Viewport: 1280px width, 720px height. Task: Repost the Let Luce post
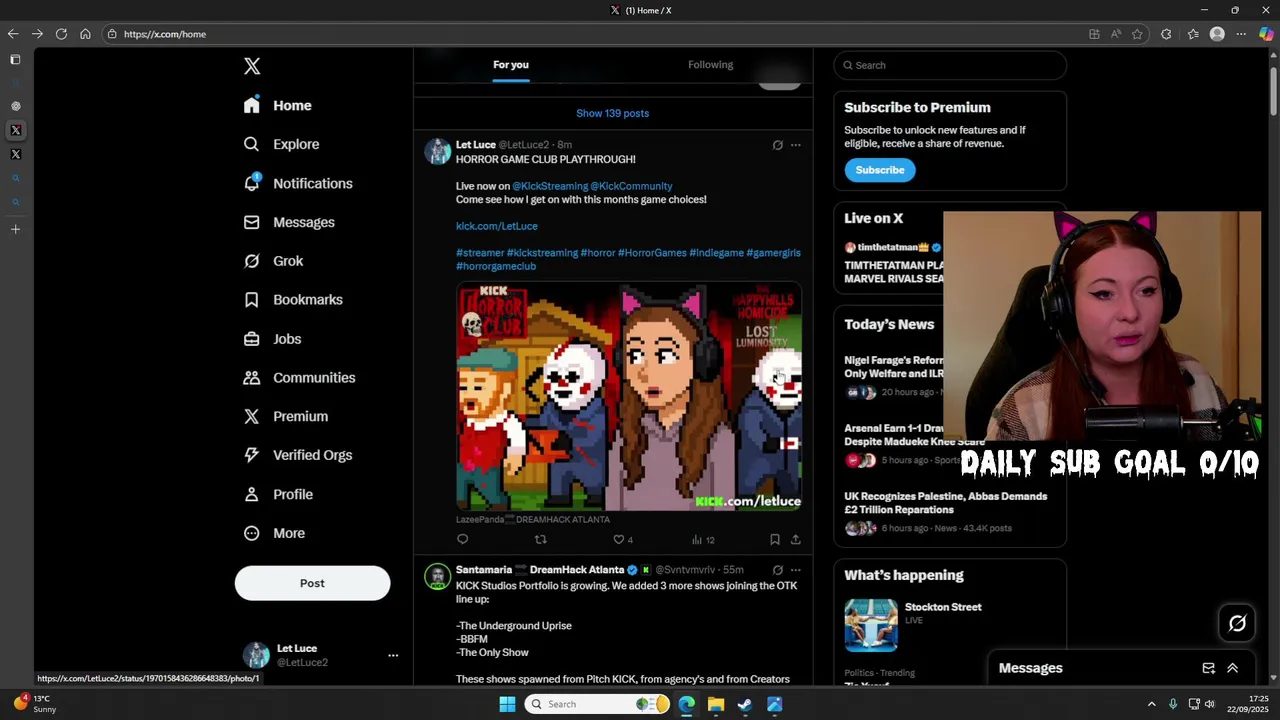tap(540, 540)
